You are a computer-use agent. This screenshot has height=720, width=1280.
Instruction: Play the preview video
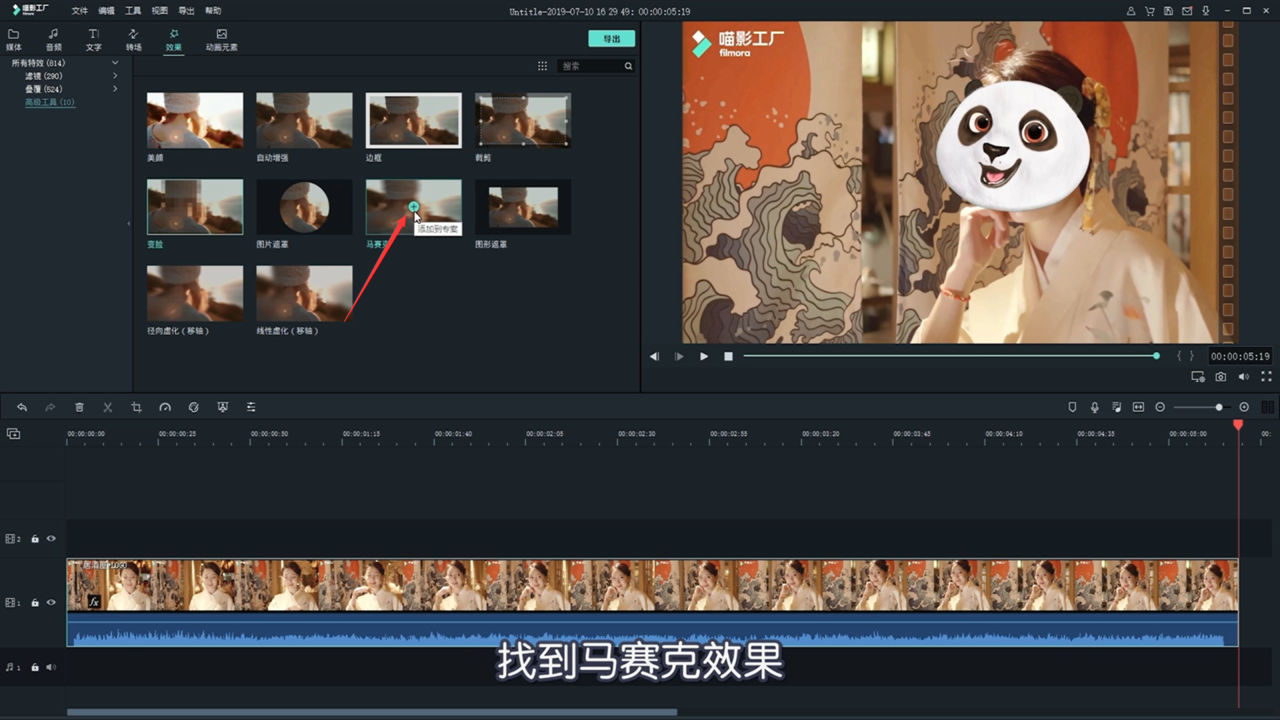[704, 356]
